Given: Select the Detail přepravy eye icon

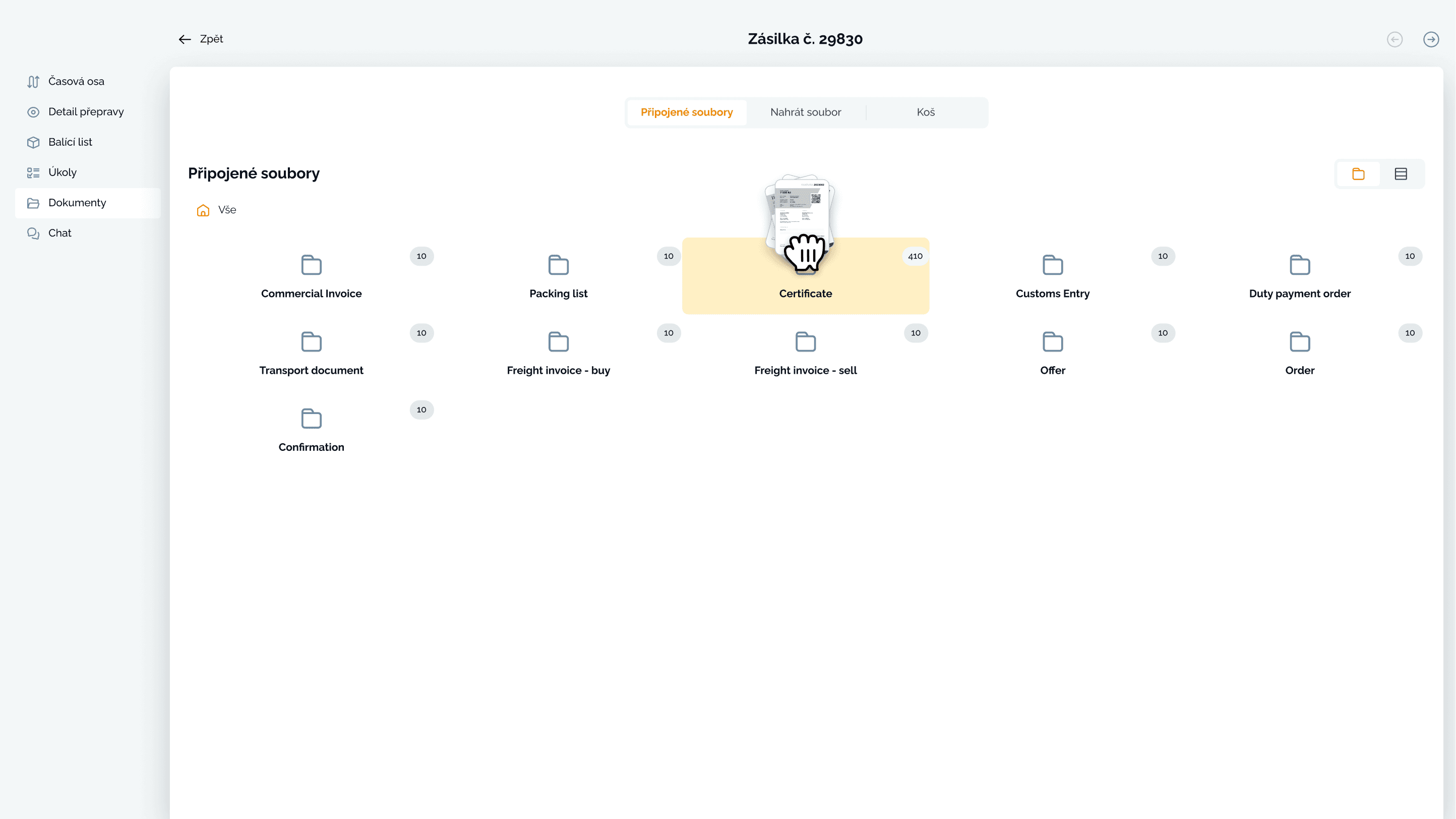Looking at the screenshot, I should coord(33,111).
